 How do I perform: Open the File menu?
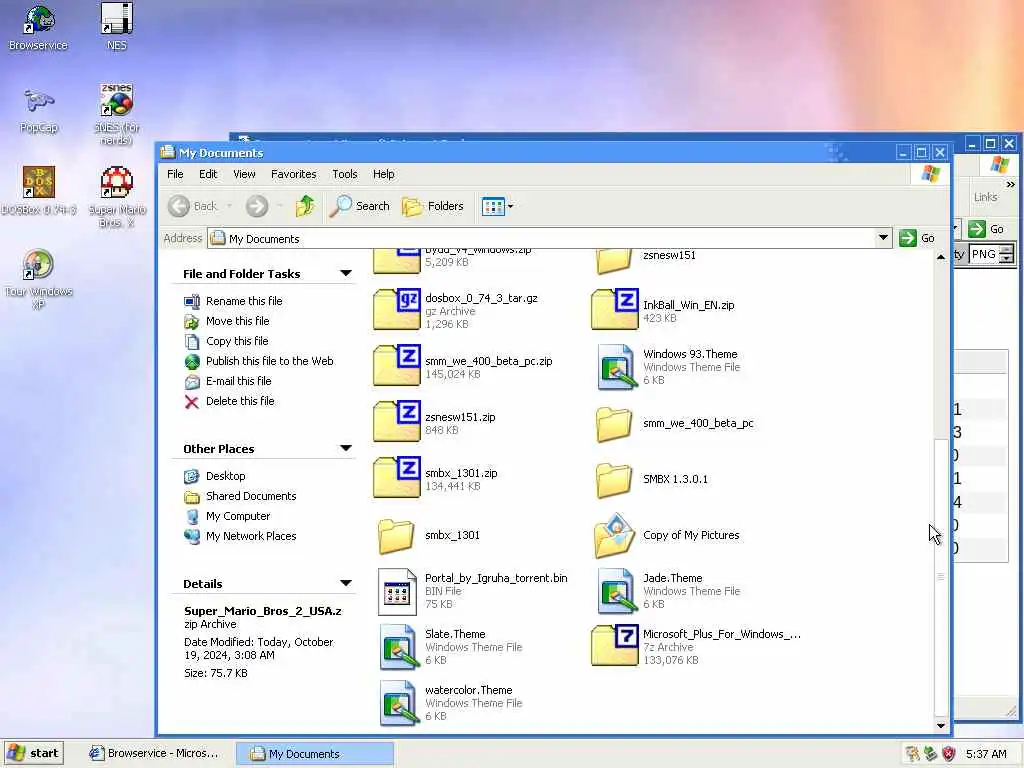tap(175, 174)
